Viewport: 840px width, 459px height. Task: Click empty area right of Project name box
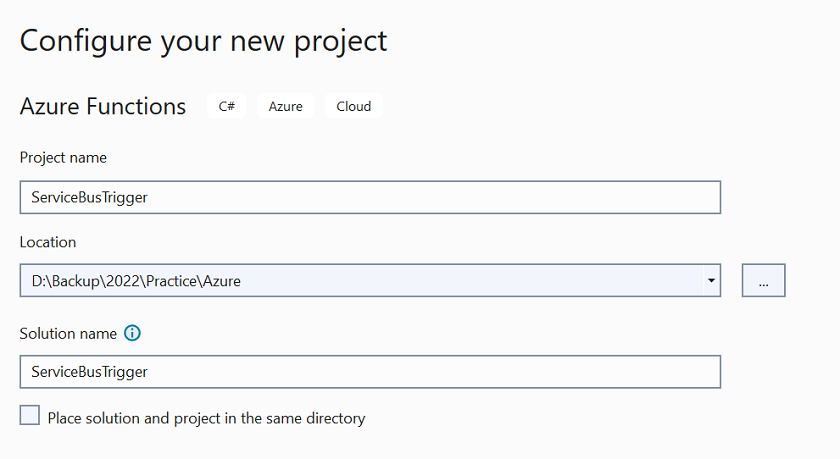[x=779, y=197]
